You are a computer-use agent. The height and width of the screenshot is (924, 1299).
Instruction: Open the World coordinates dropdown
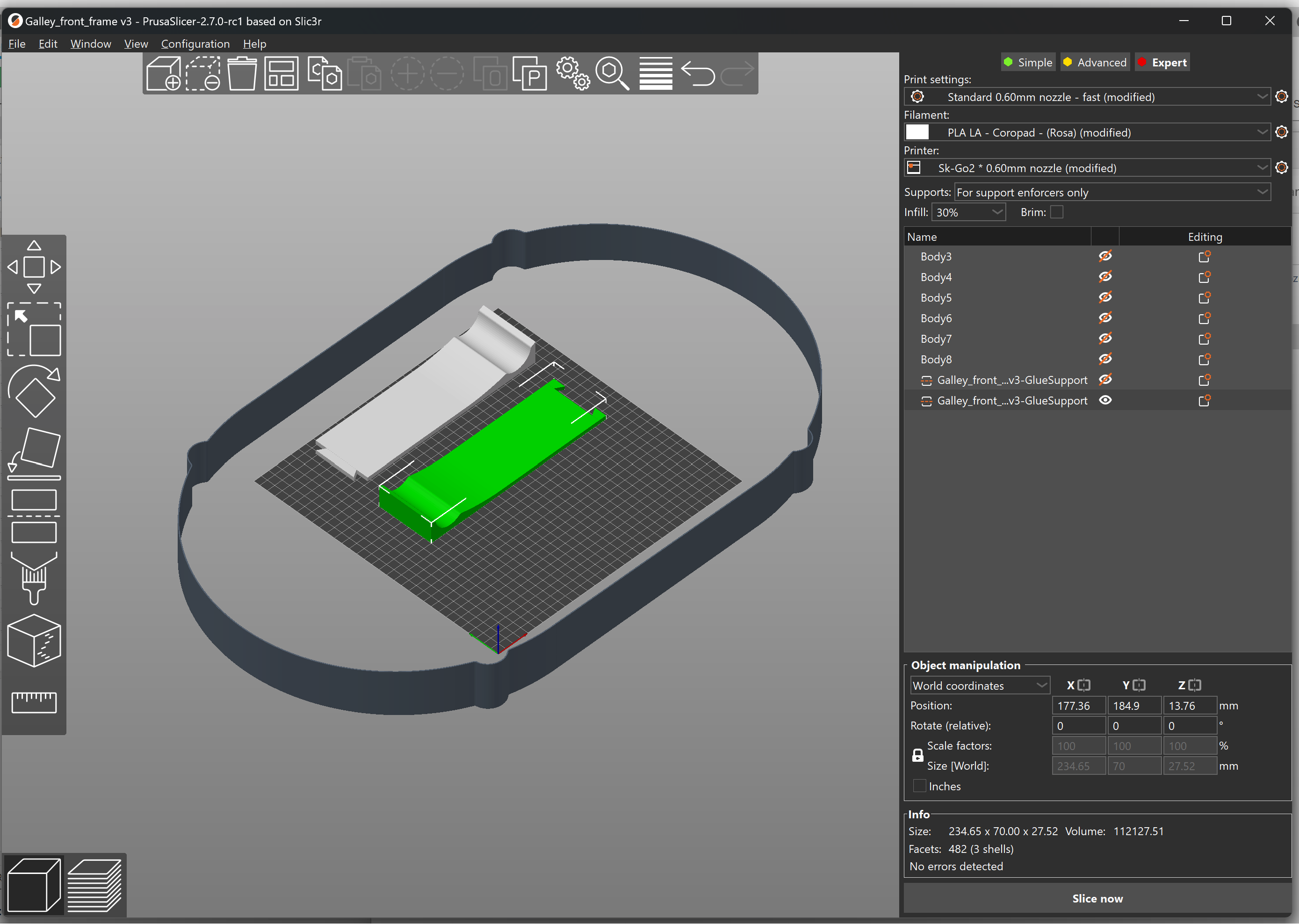click(x=980, y=686)
